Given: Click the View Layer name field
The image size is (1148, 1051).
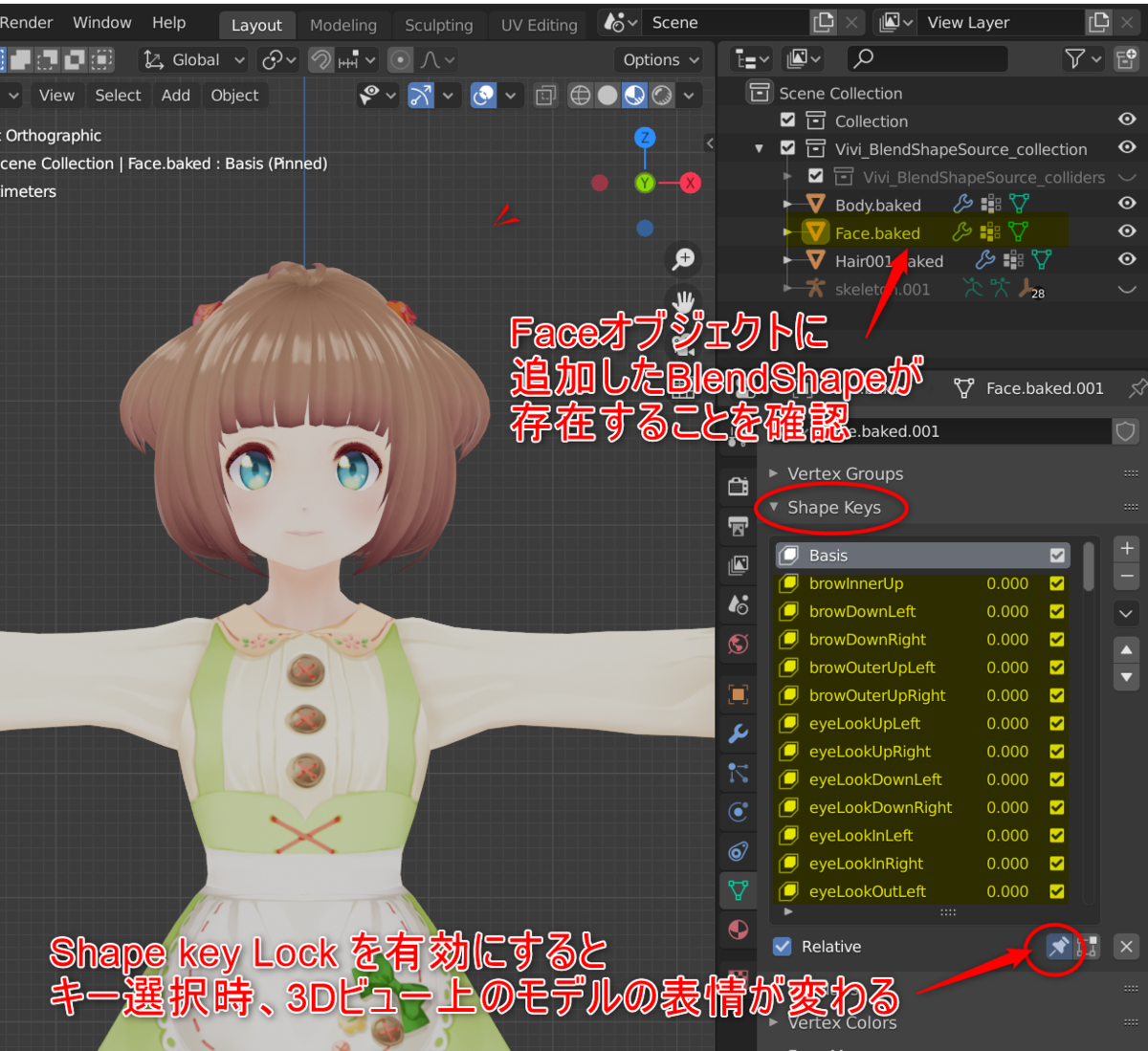Looking at the screenshot, I should click(x=1001, y=23).
